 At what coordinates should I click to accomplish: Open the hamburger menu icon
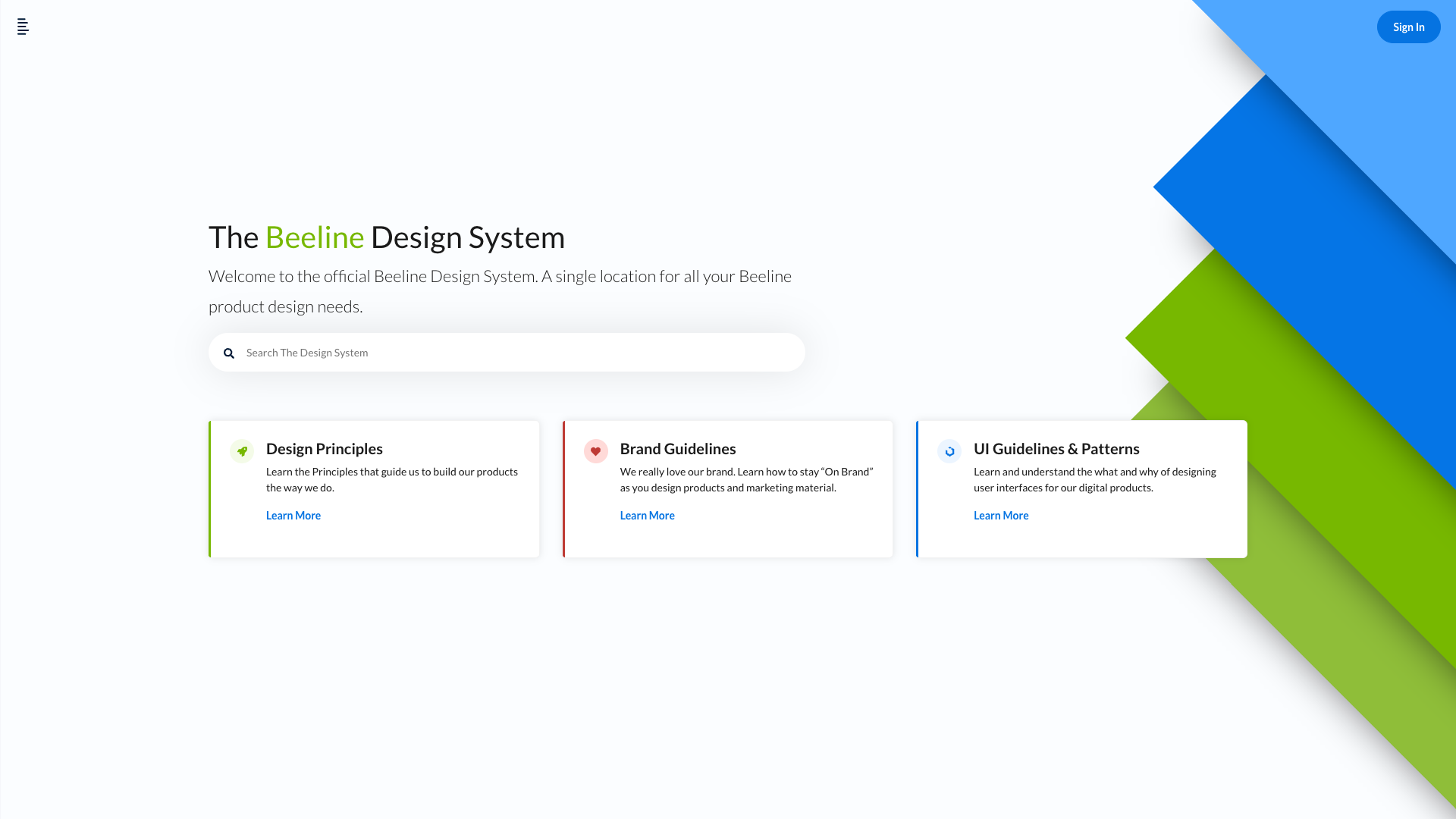[23, 27]
